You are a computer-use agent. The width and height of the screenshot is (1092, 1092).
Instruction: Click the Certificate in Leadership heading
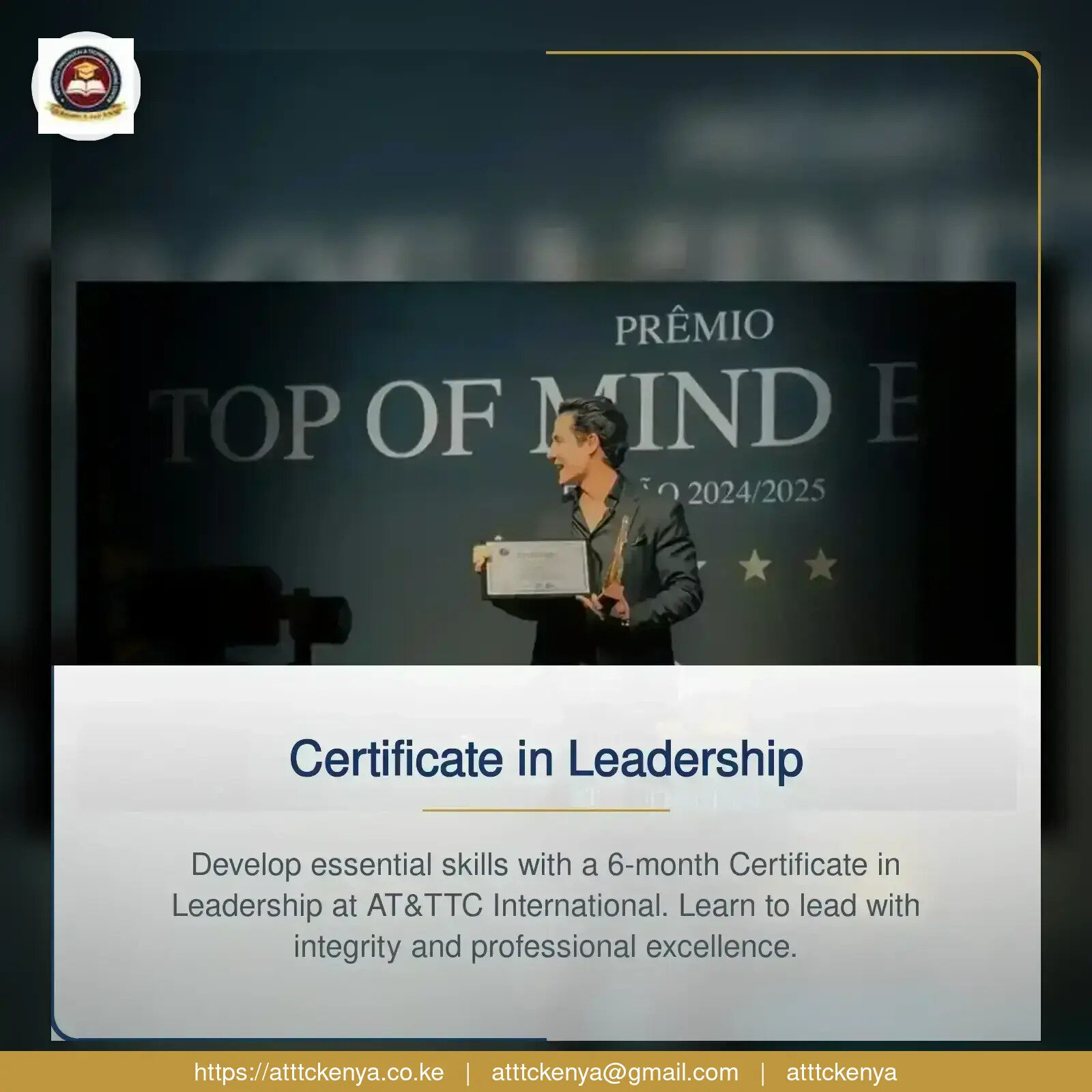coord(546,758)
